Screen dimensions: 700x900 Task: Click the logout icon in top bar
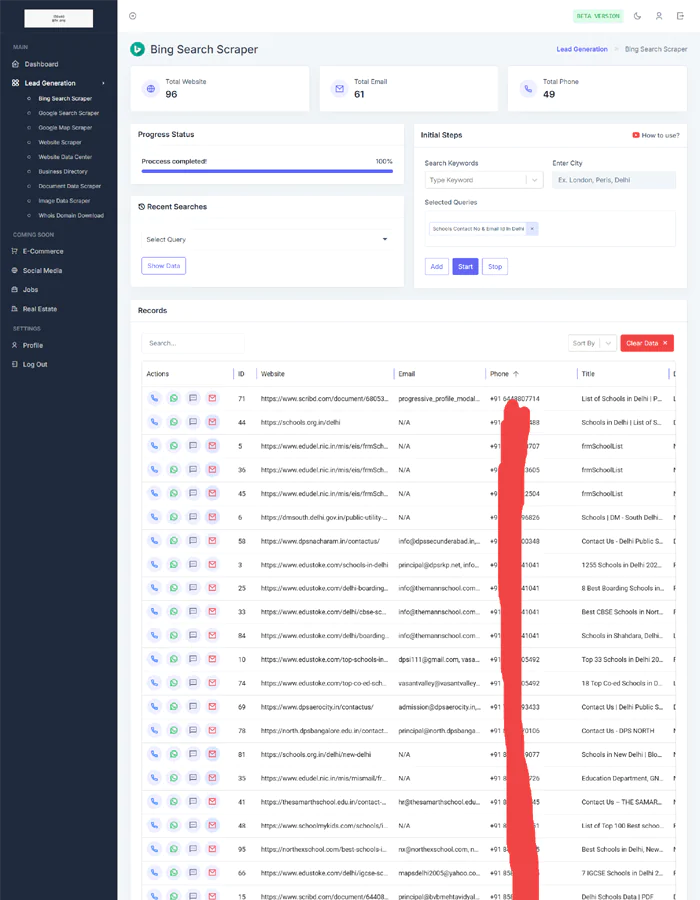(680, 16)
